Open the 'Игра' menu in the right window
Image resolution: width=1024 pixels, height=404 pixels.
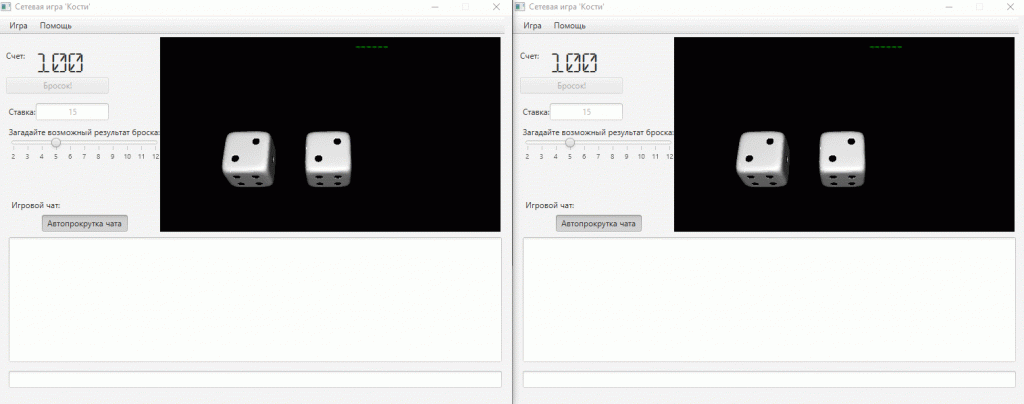(532, 25)
